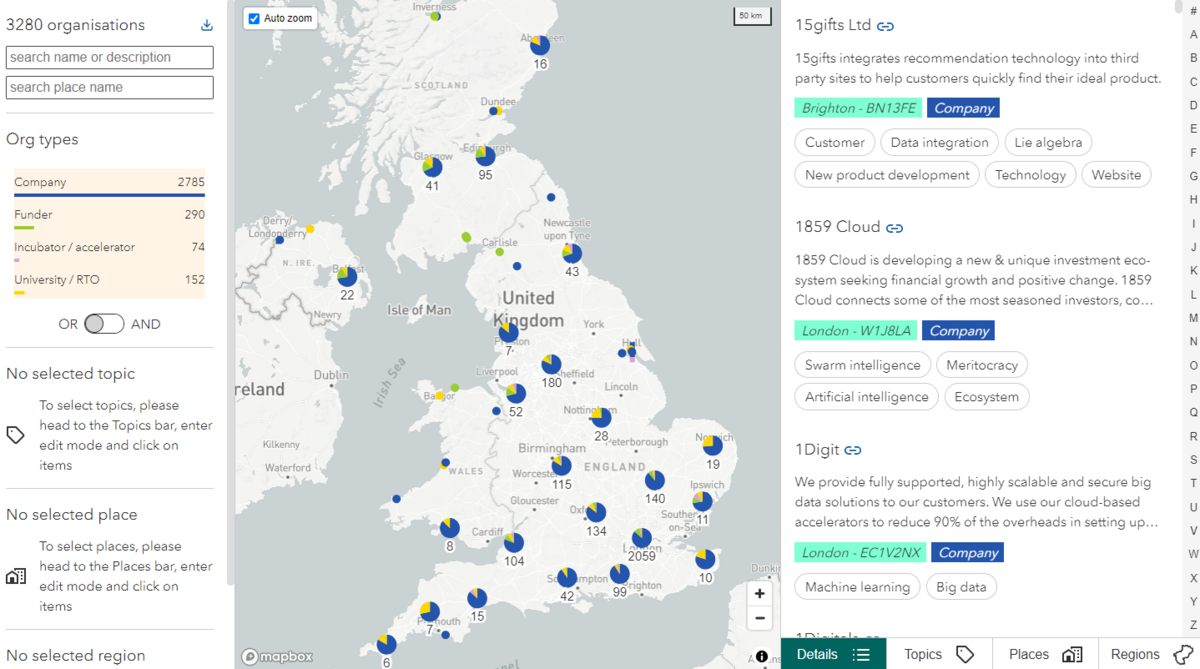The height and width of the screenshot is (669, 1200).
Task: Select the Artificial intelligence topic tag
Action: click(867, 397)
